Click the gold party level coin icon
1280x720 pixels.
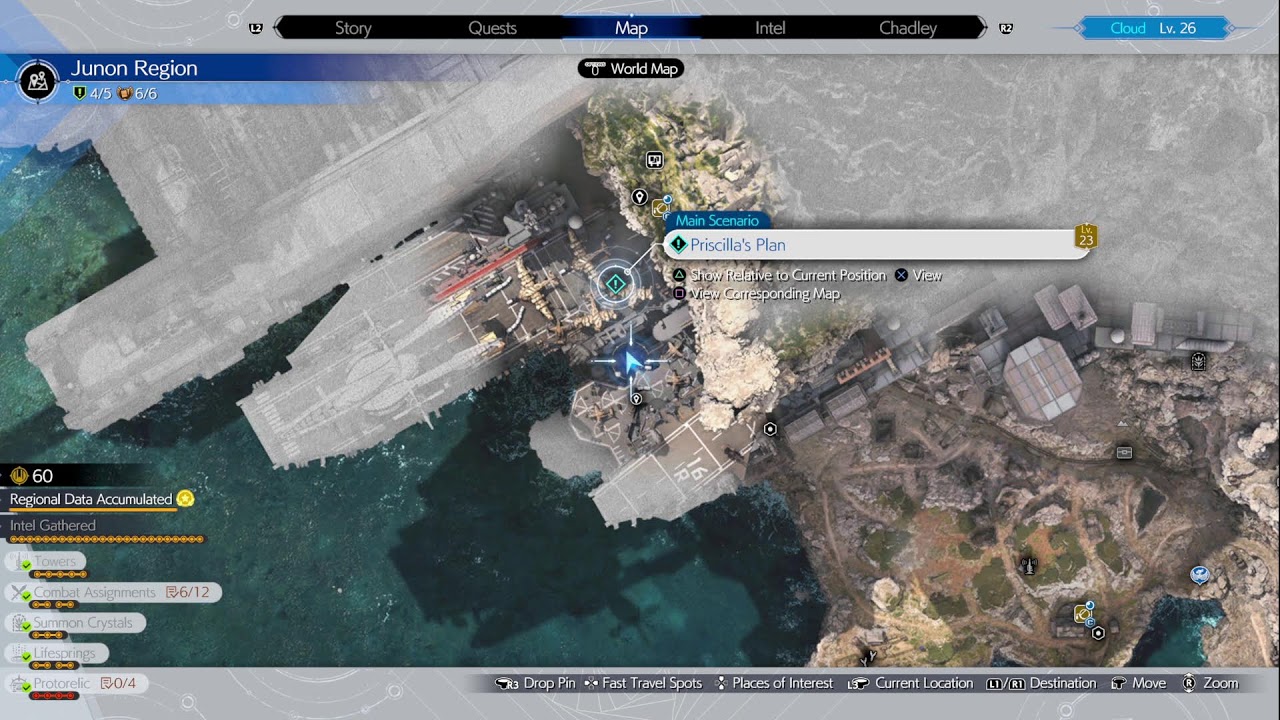point(19,476)
